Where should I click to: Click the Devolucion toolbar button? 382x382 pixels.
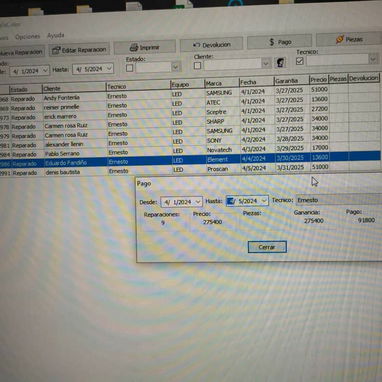212,45
